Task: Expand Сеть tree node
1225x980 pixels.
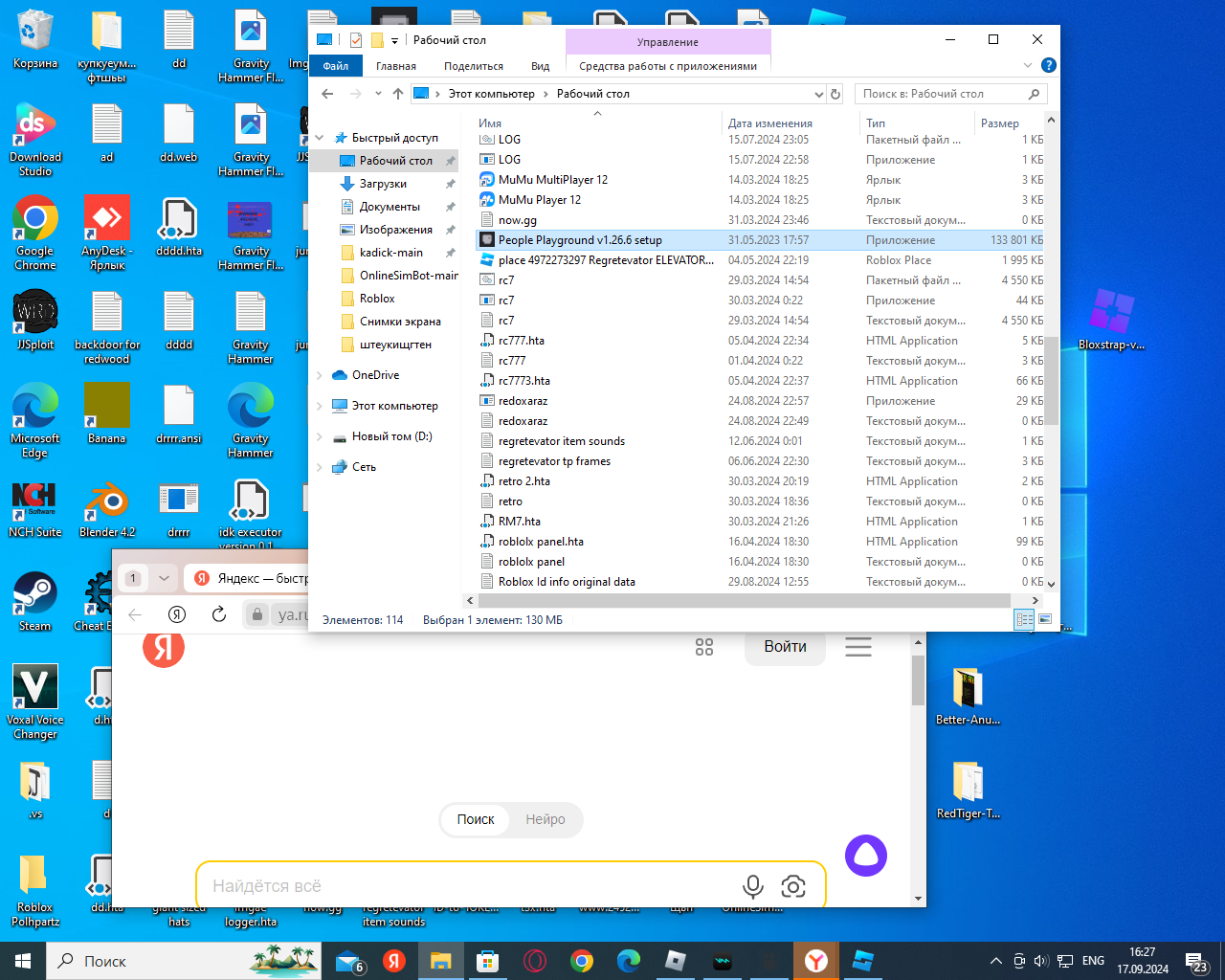Action: pos(321,467)
